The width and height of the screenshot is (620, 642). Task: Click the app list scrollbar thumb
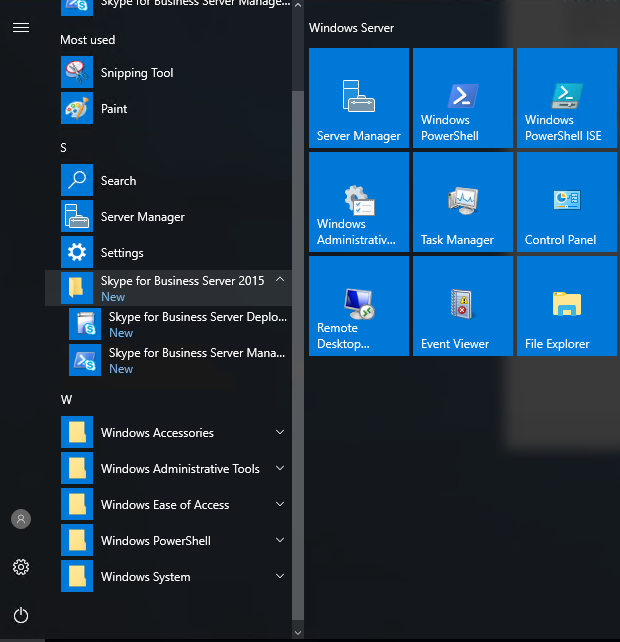(298, 355)
